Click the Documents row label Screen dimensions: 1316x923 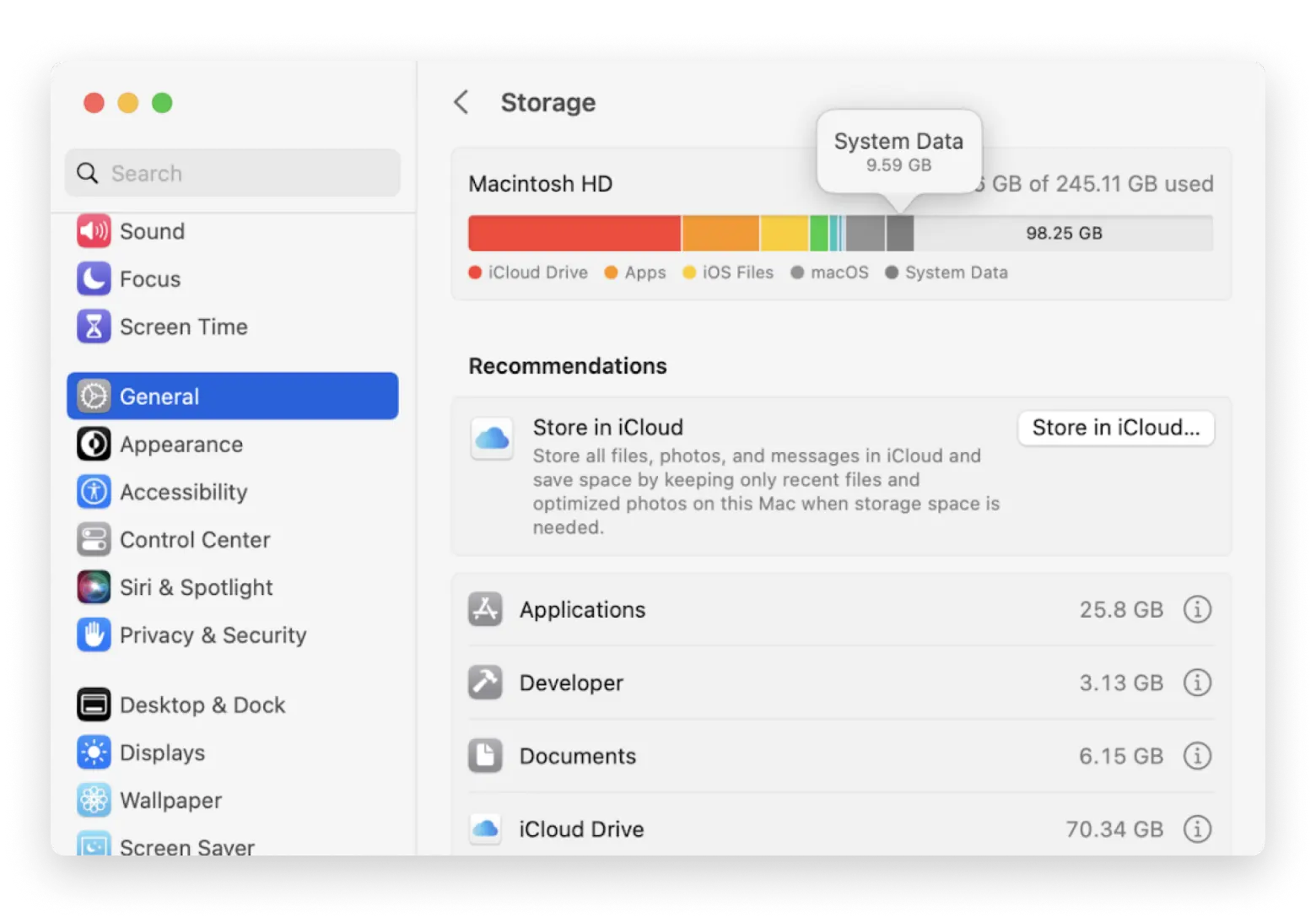578,756
